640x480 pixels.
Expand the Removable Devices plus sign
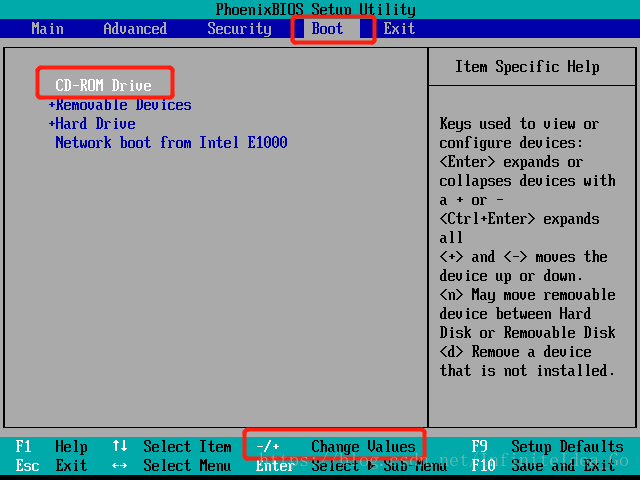52,105
